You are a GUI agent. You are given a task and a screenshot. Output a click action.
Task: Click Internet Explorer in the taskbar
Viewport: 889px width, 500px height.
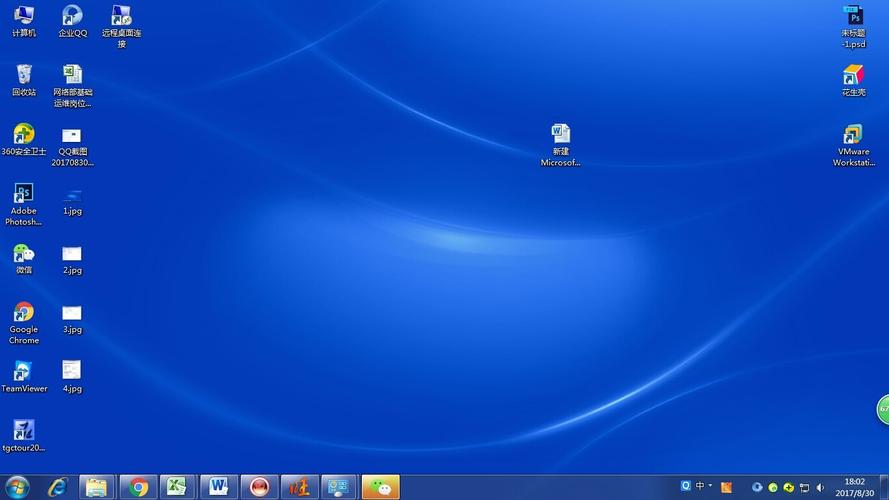(x=58, y=487)
